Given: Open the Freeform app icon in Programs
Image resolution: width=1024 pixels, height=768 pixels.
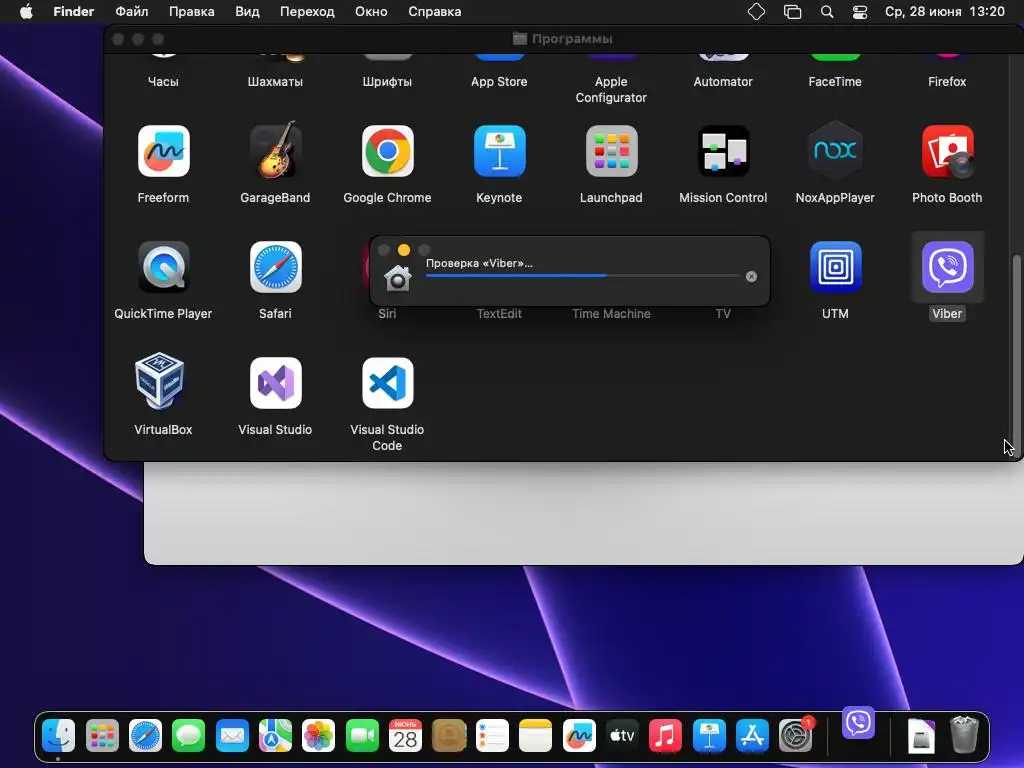Looking at the screenshot, I should click(x=163, y=151).
